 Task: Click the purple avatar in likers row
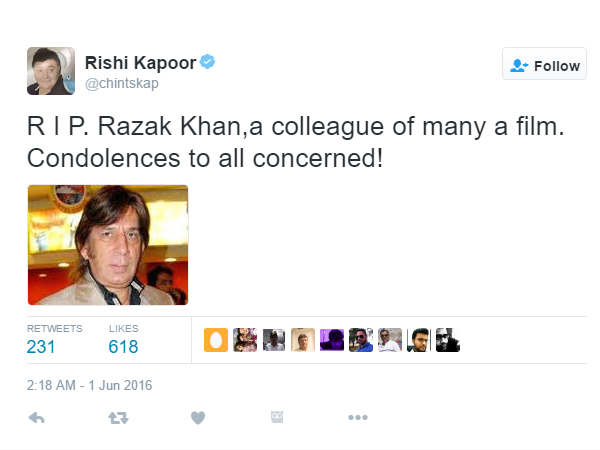point(332,340)
